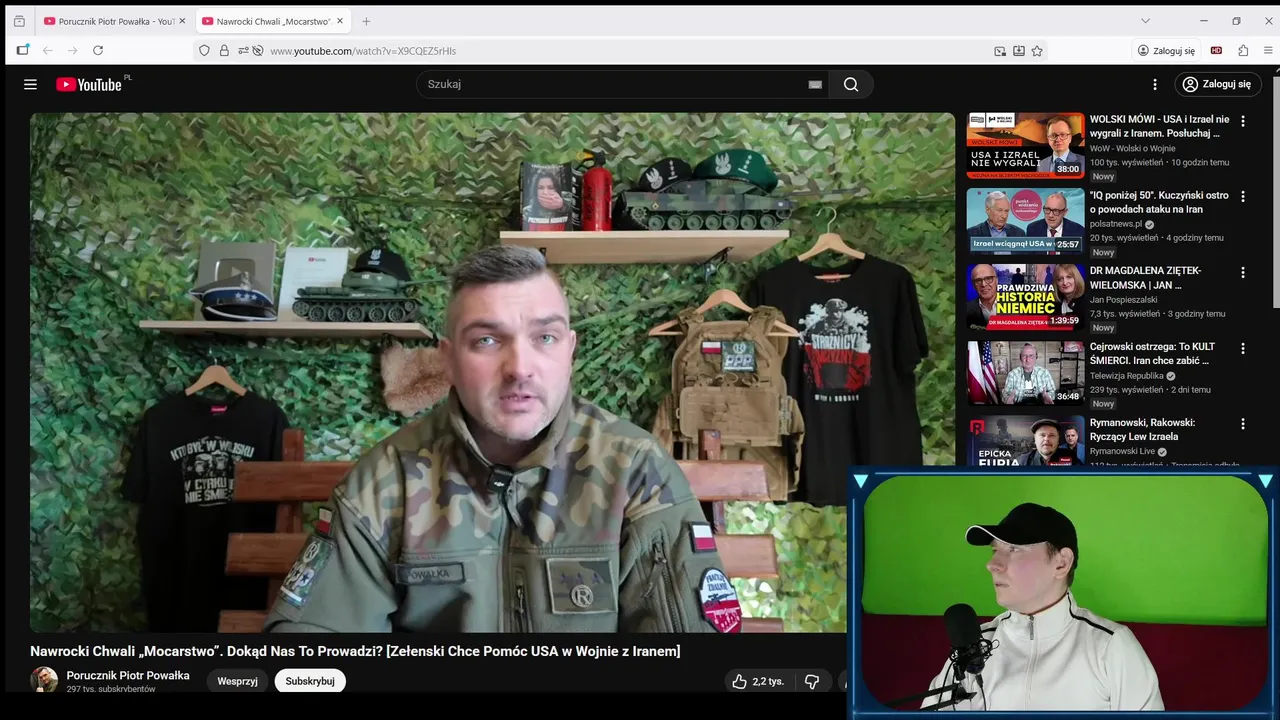1280x720 pixels.
Task: Click the picture-in-picture icon in address bar
Action: pyautogui.click(x=1000, y=50)
